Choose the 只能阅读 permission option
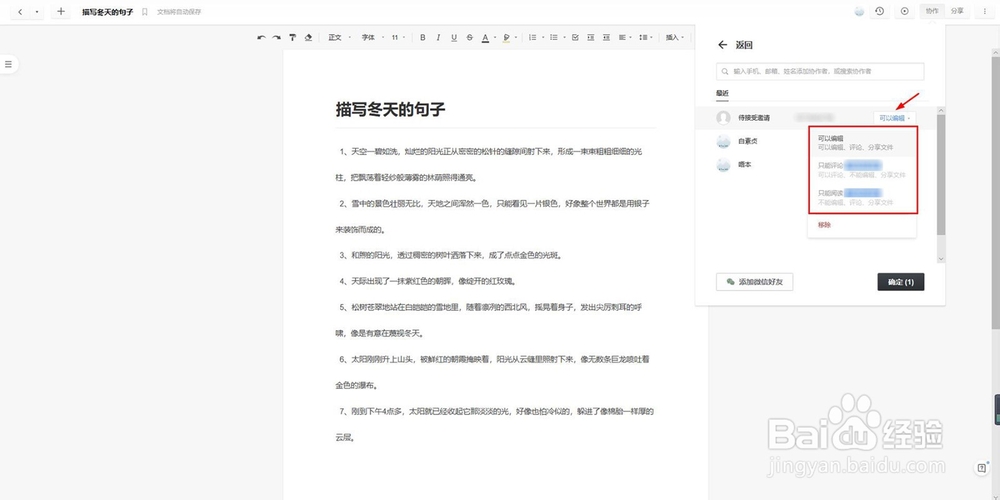Image resolution: width=1000 pixels, height=500 pixels. 862,197
